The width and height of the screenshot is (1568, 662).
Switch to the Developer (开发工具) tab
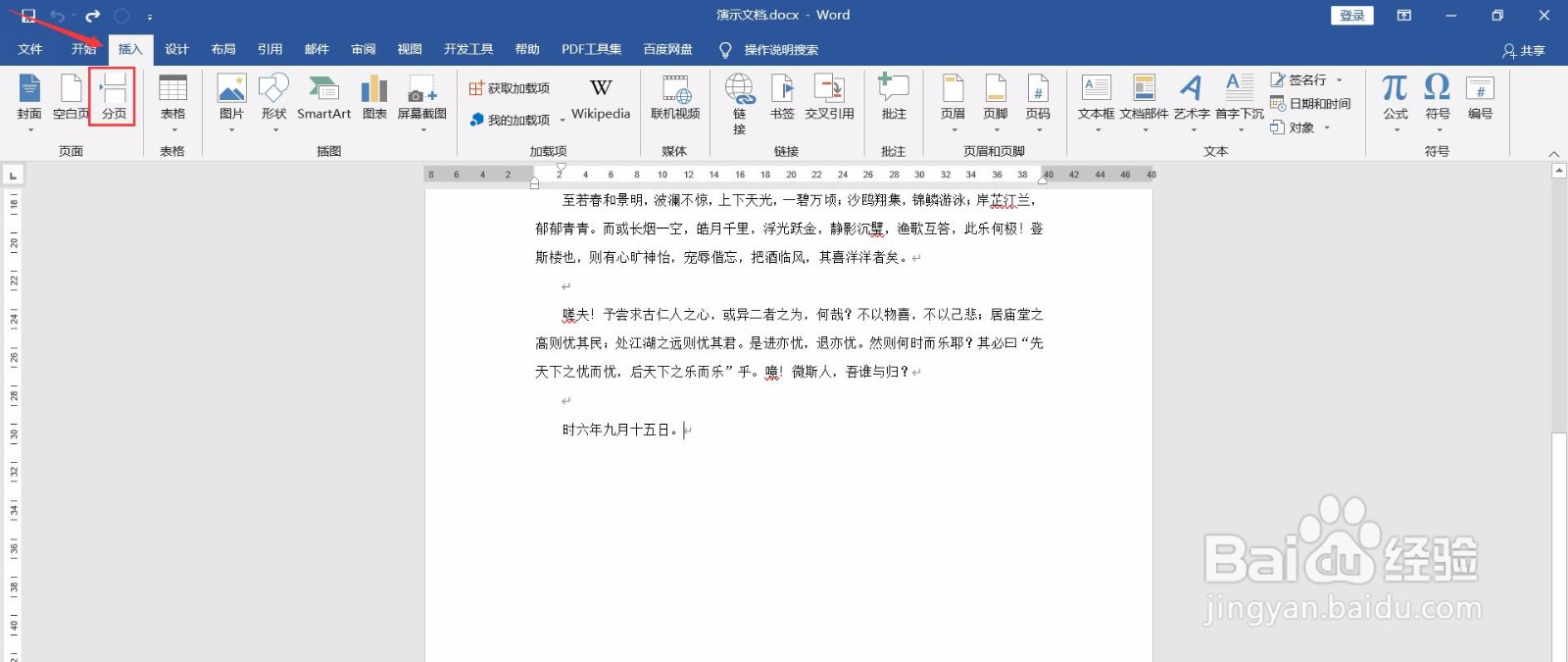coord(468,49)
